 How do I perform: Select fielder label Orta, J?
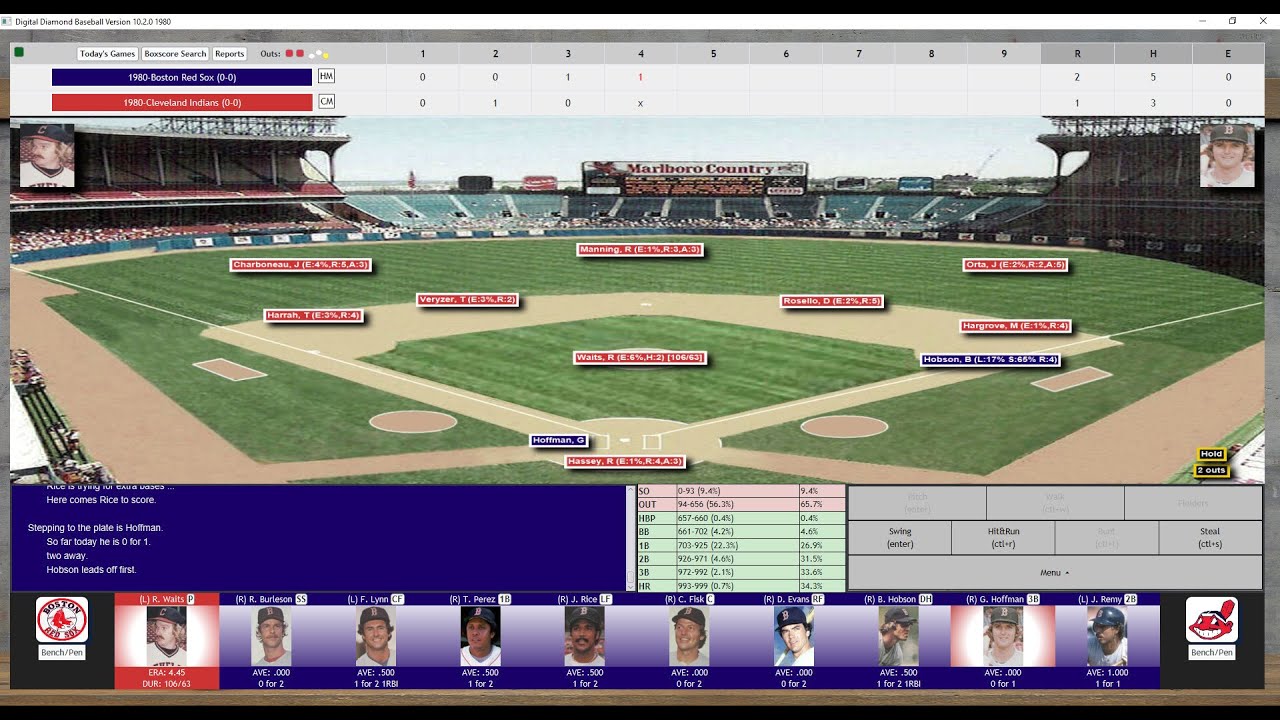[x=1015, y=265]
